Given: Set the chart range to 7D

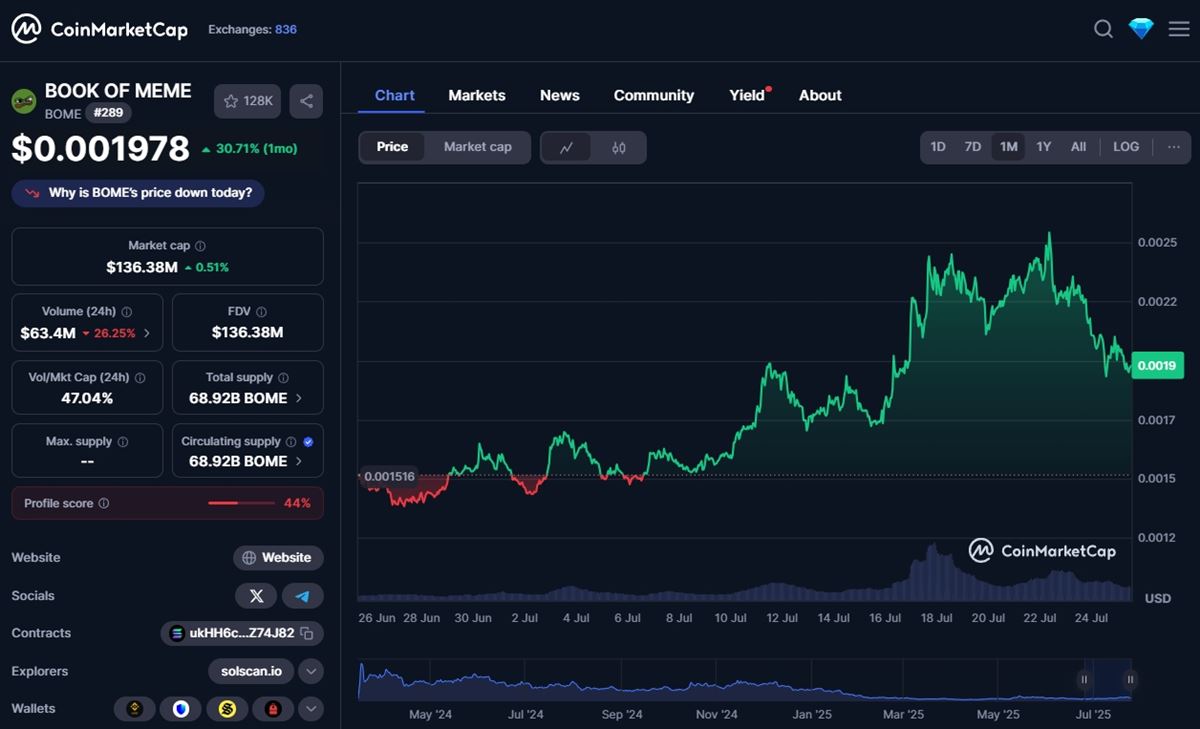Looking at the screenshot, I should pos(973,147).
